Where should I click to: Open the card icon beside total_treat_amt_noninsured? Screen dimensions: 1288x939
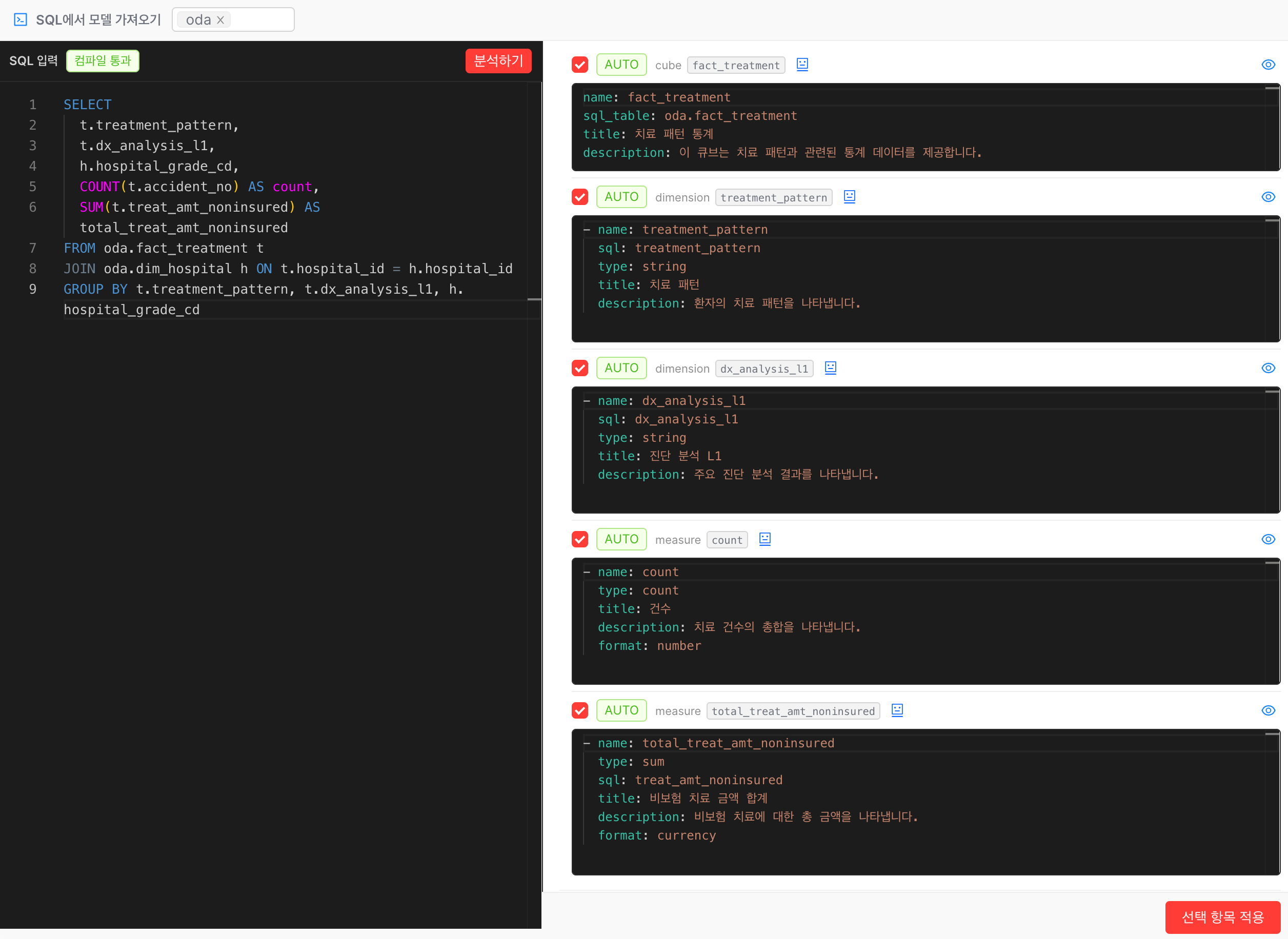pos(897,710)
